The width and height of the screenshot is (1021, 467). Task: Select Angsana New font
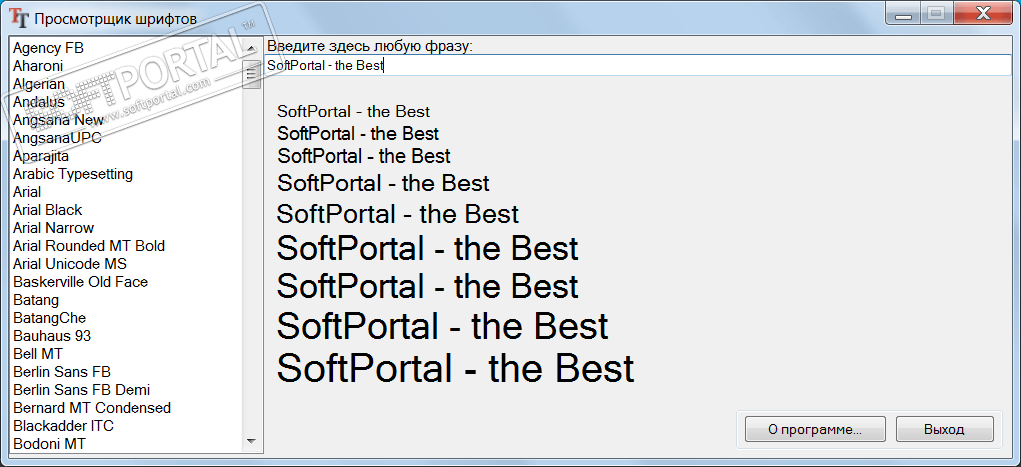tap(59, 120)
